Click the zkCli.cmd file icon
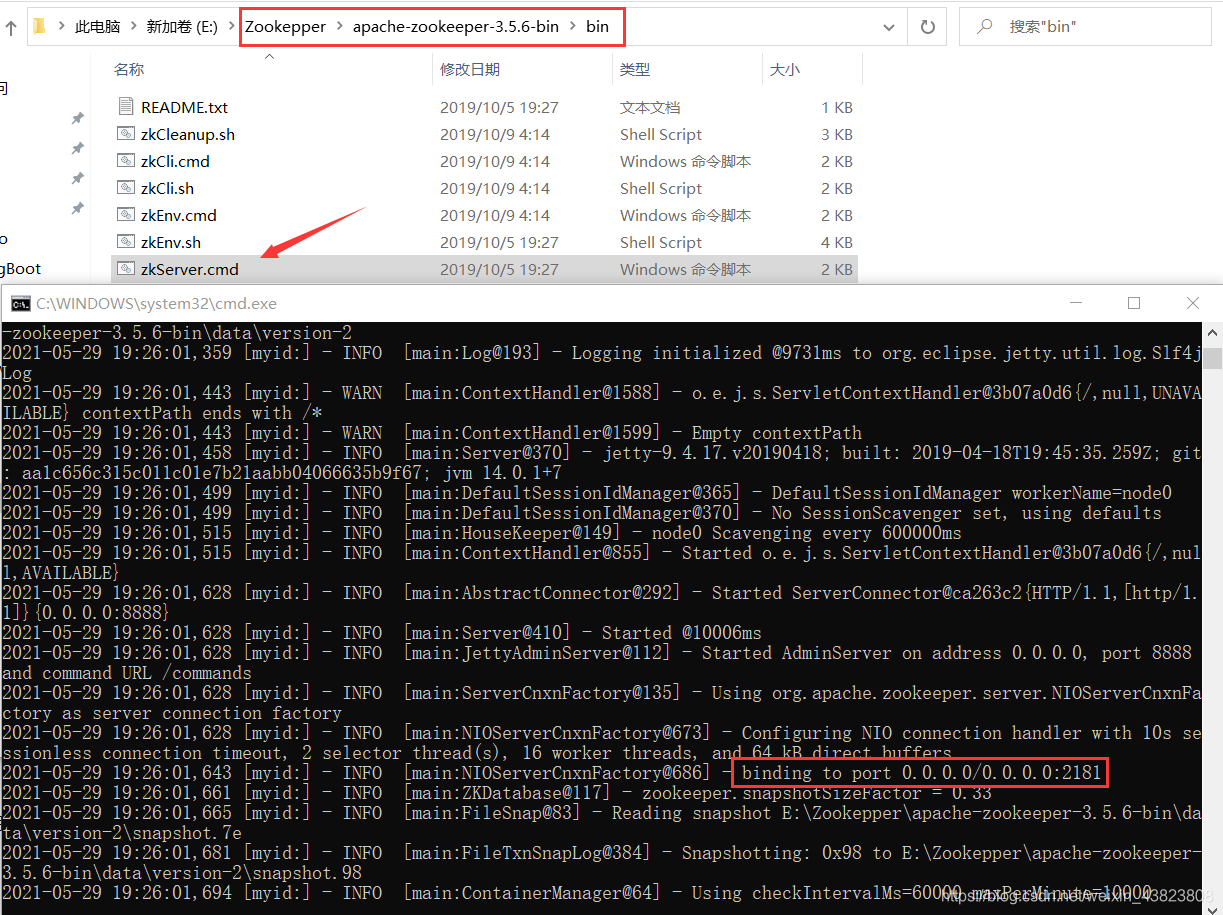The image size is (1223, 915). 125,160
